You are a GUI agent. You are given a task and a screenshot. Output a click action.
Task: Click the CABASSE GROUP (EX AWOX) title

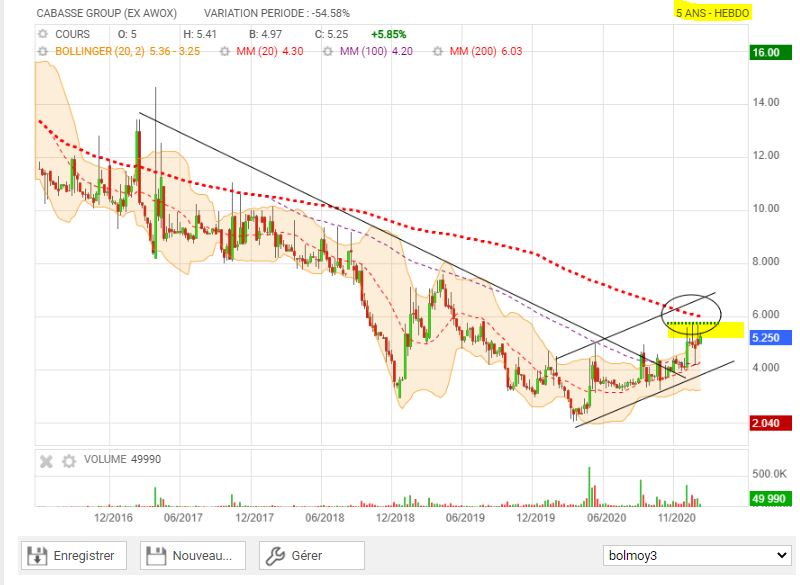(x=107, y=13)
